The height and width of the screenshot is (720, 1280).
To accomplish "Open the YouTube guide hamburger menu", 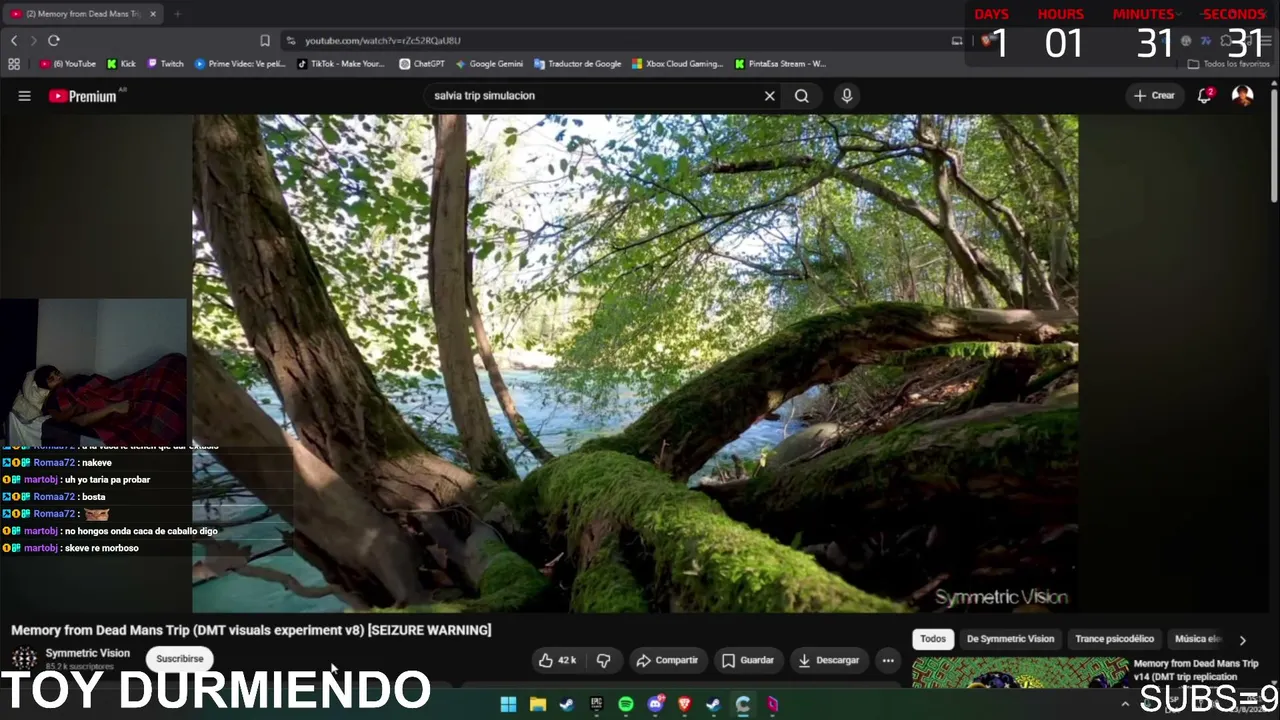I will pyautogui.click(x=25, y=96).
